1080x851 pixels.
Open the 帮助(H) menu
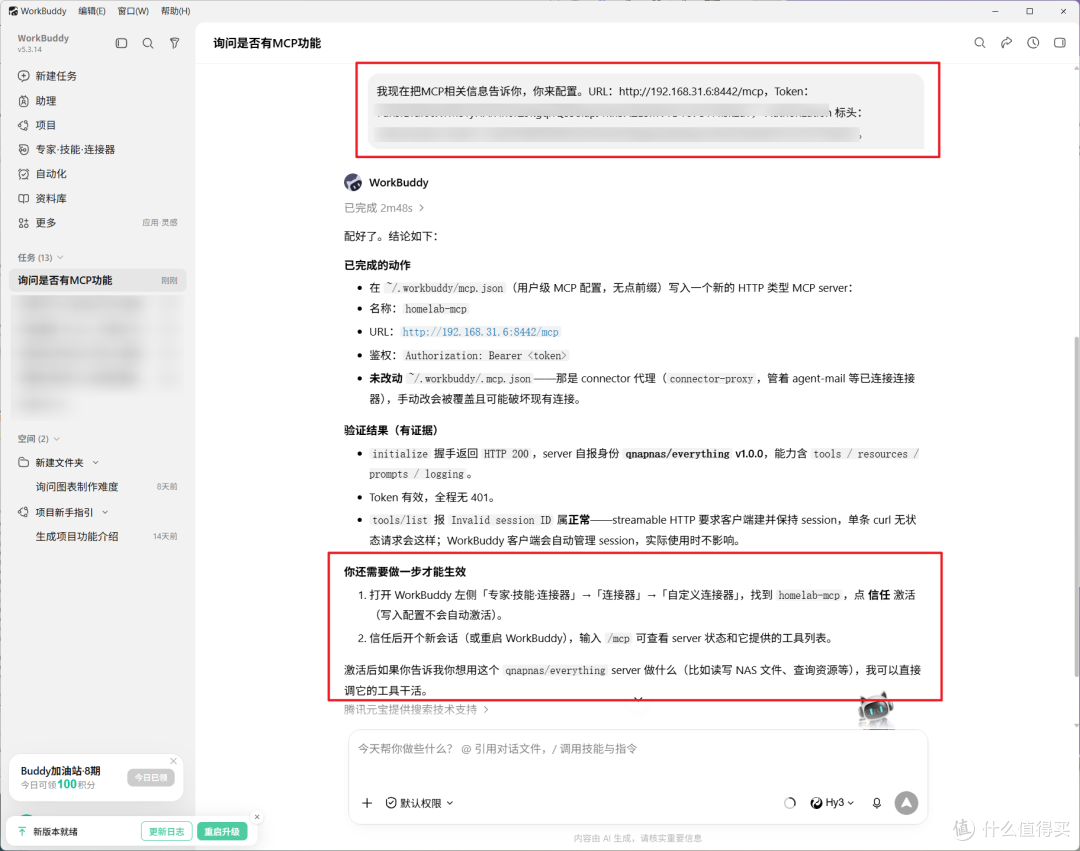(176, 11)
